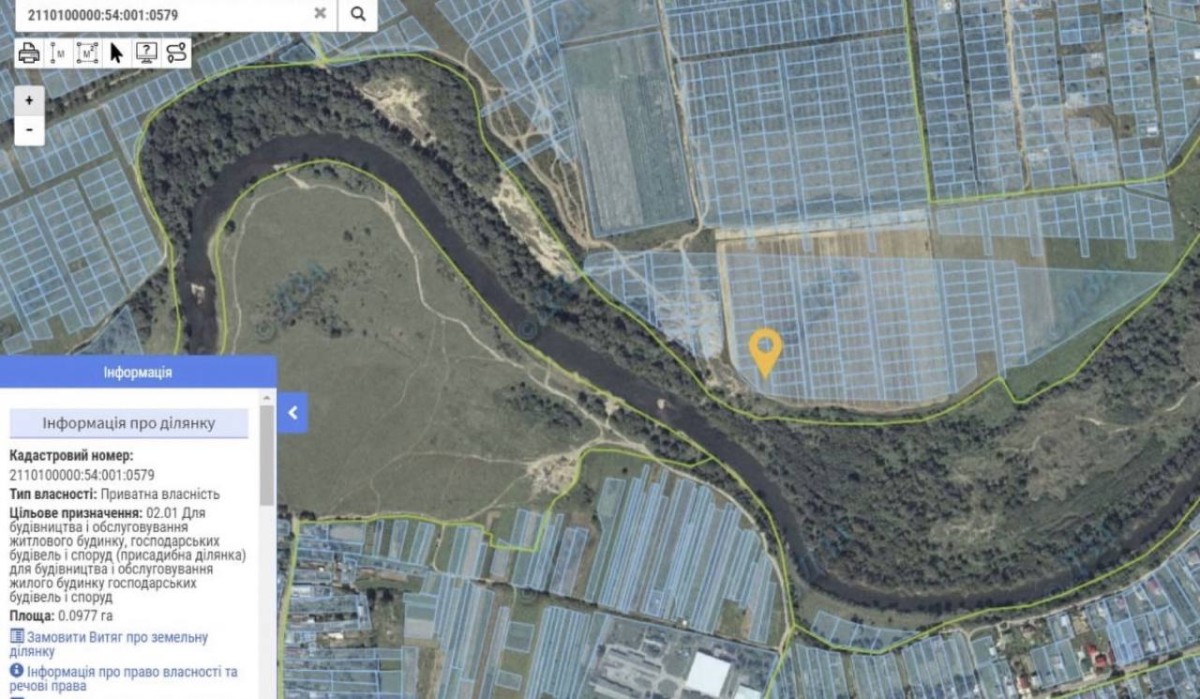1200x699 pixels.
Task: Click the blue info circle icon
Action: coord(16,670)
